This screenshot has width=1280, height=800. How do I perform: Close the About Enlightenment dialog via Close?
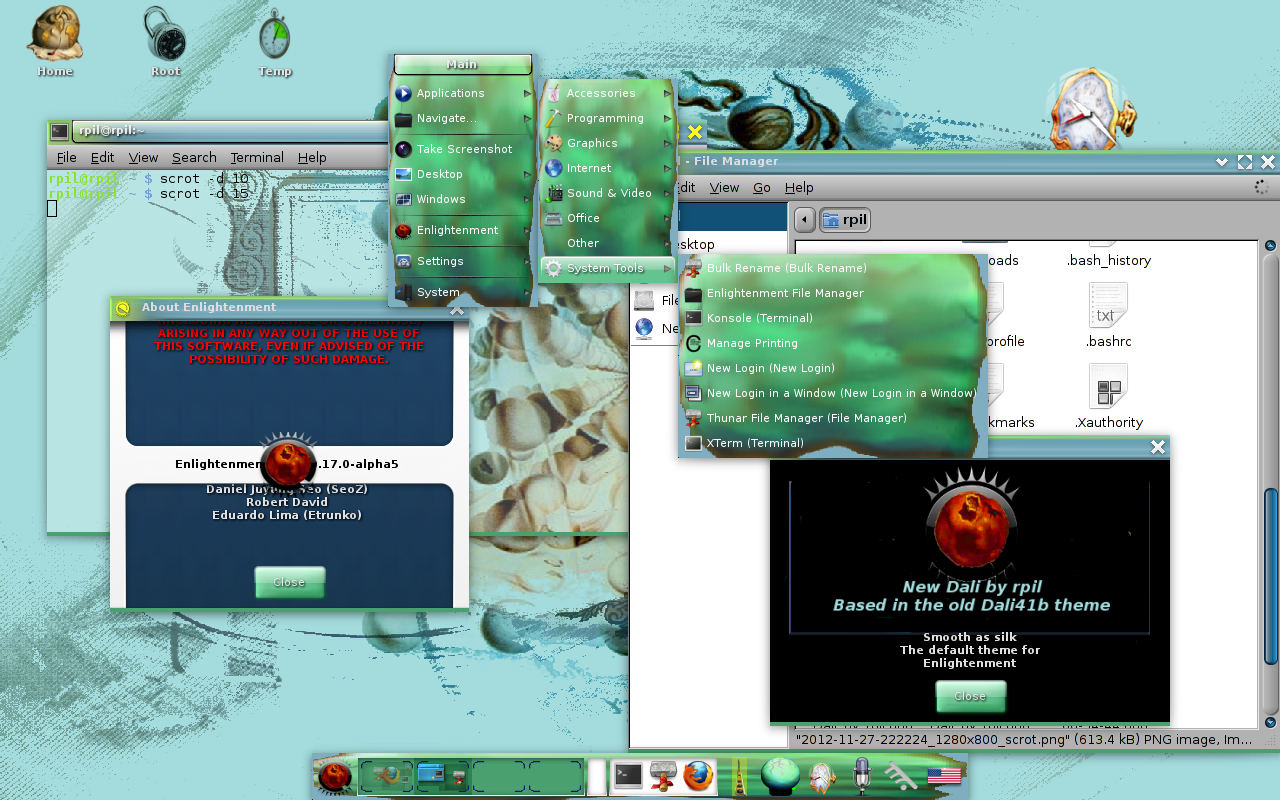[289, 582]
